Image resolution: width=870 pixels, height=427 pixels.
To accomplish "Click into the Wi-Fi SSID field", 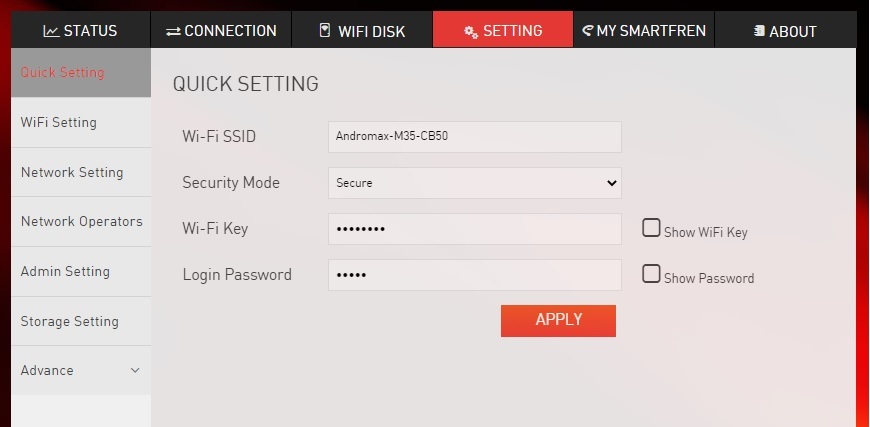I will point(474,137).
